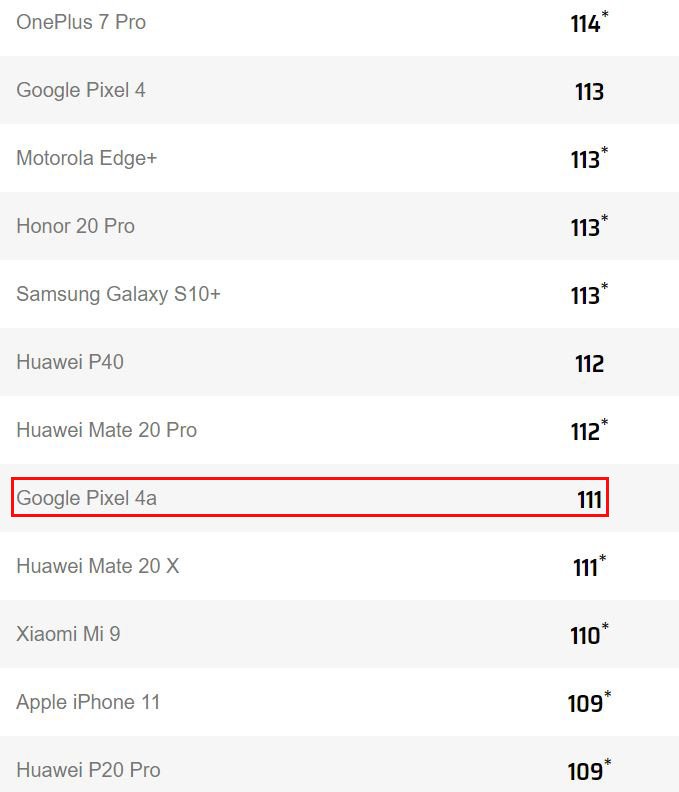Select the Huawei P20 Pro device name

pos(88,770)
